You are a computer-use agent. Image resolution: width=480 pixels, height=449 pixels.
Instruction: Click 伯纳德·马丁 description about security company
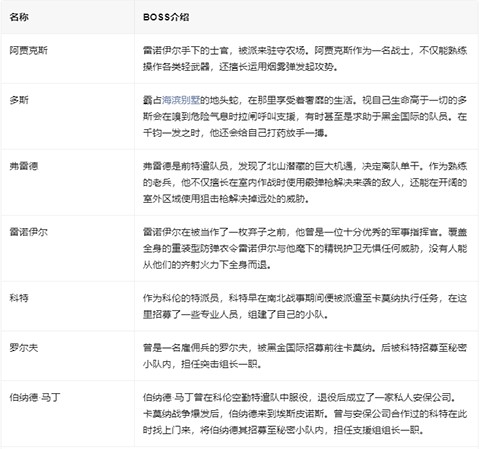pos(305,414)
